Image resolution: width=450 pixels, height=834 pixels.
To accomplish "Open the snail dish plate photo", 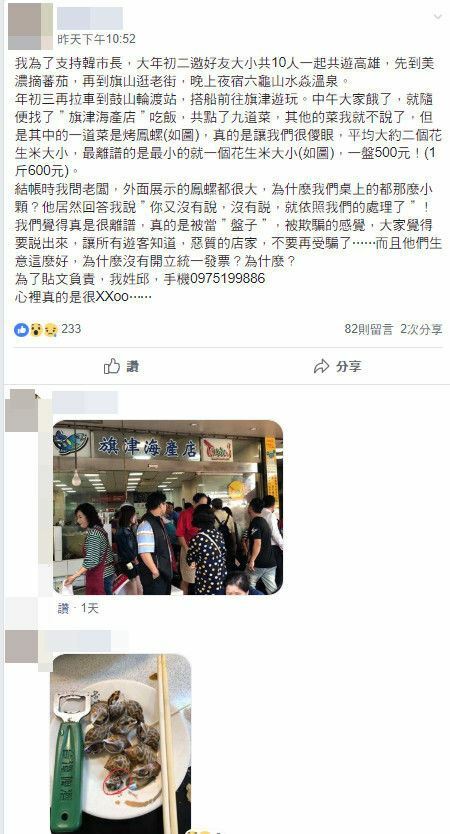I will coord(120,744).
